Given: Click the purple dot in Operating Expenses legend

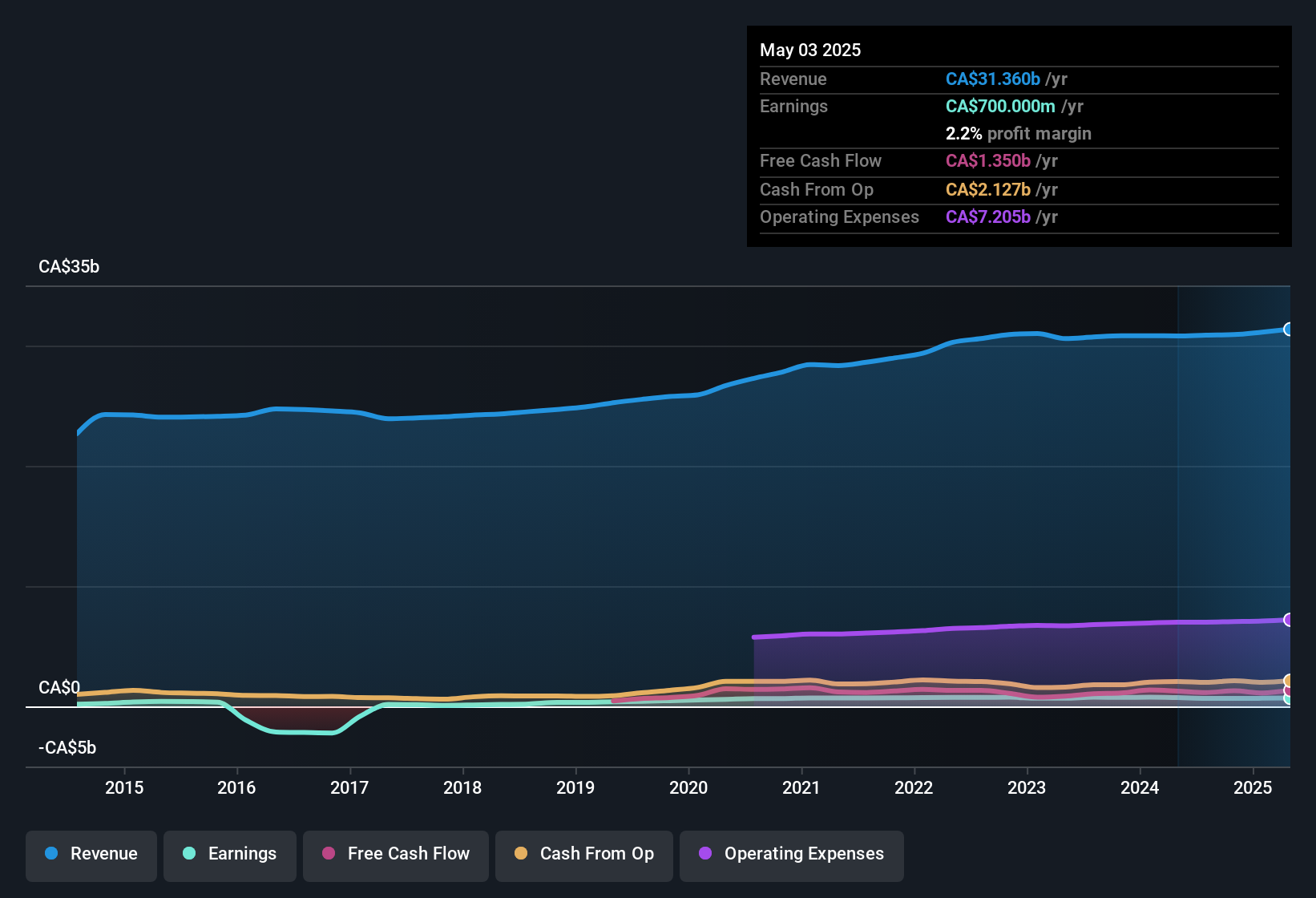Looking at the screenshot, I should click(705, 853).
